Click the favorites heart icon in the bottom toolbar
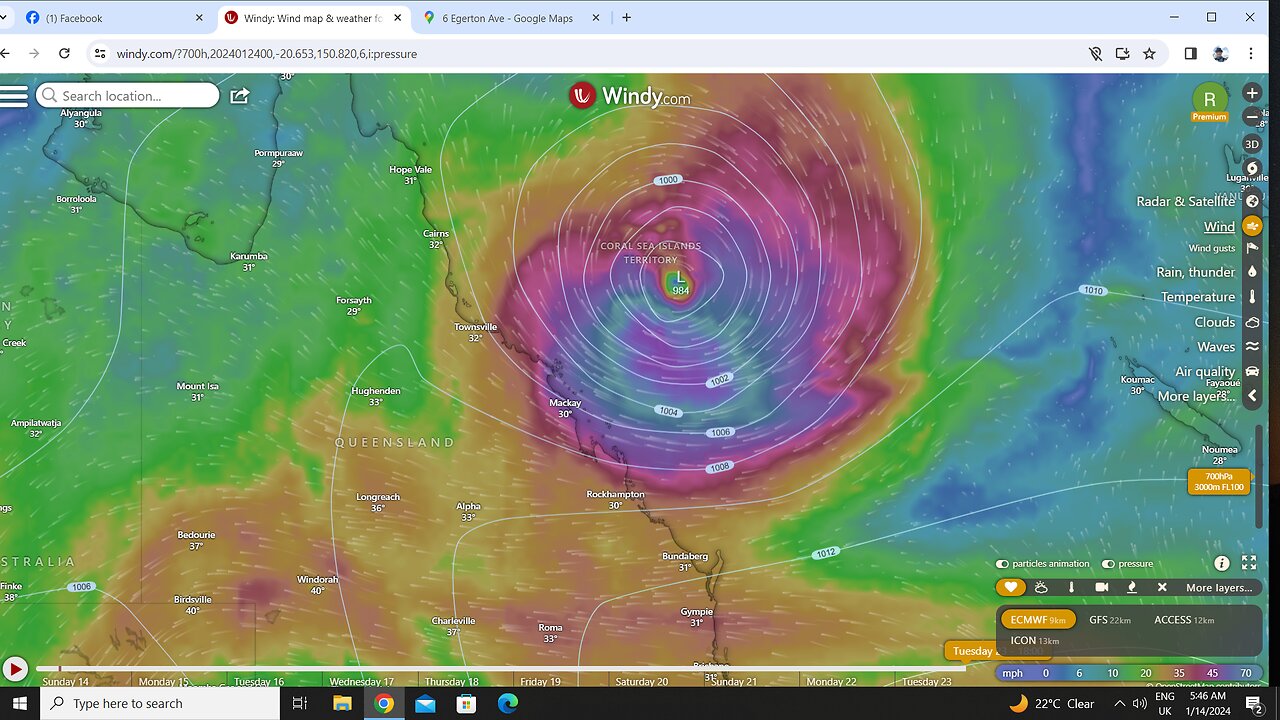The image size is (1280, 720). [x=1011, y=588]
